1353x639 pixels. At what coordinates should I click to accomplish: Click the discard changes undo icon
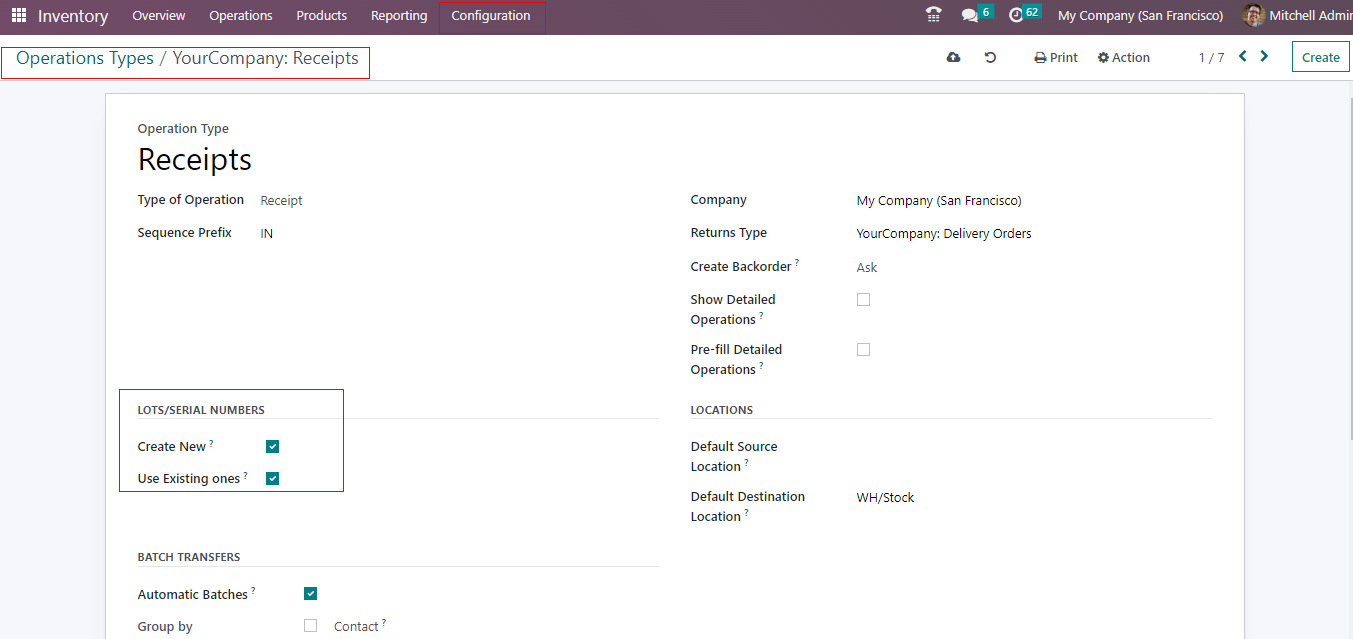coord(990,58)
